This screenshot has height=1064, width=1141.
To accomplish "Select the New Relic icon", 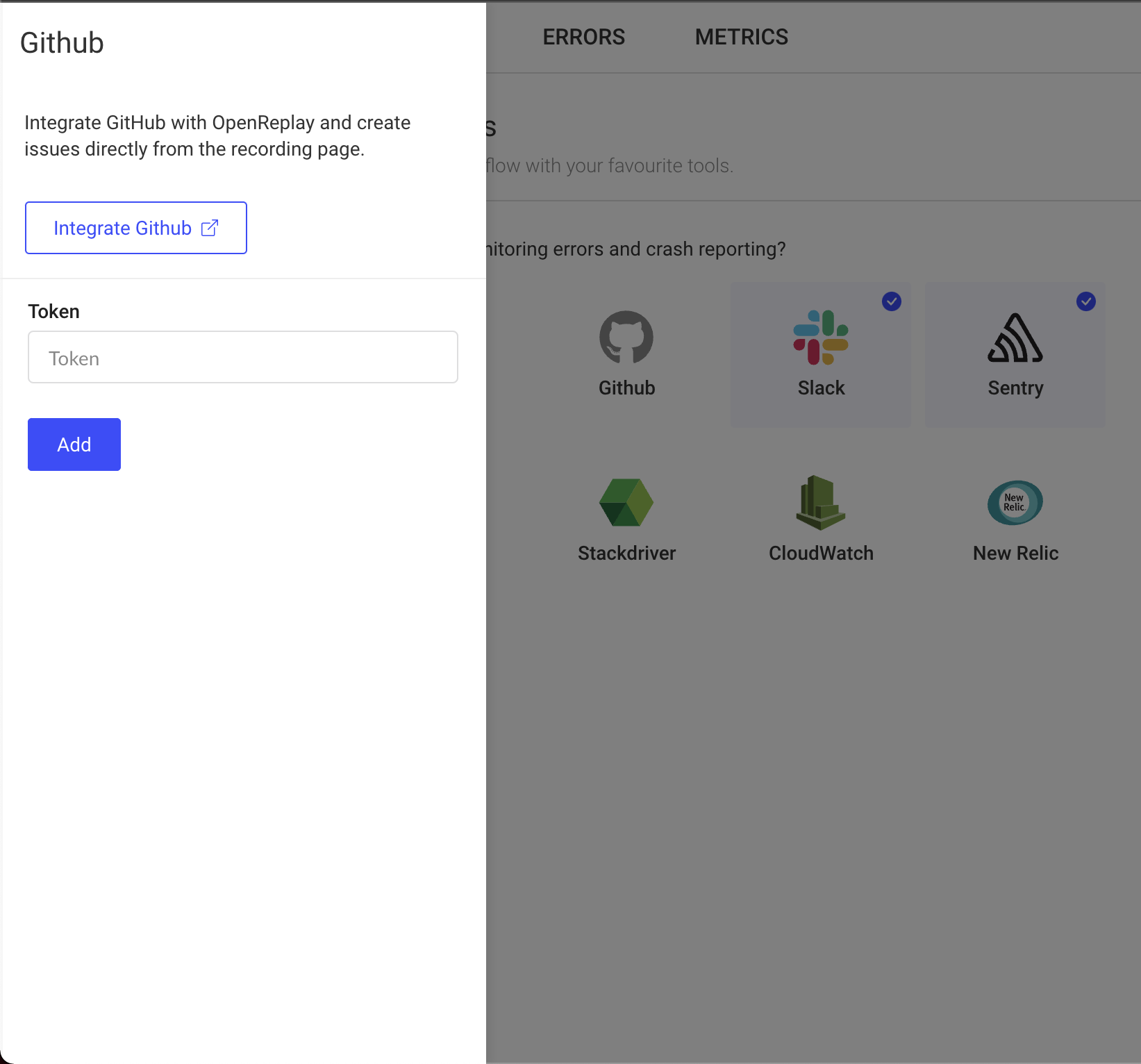I will click(1015, 502).
